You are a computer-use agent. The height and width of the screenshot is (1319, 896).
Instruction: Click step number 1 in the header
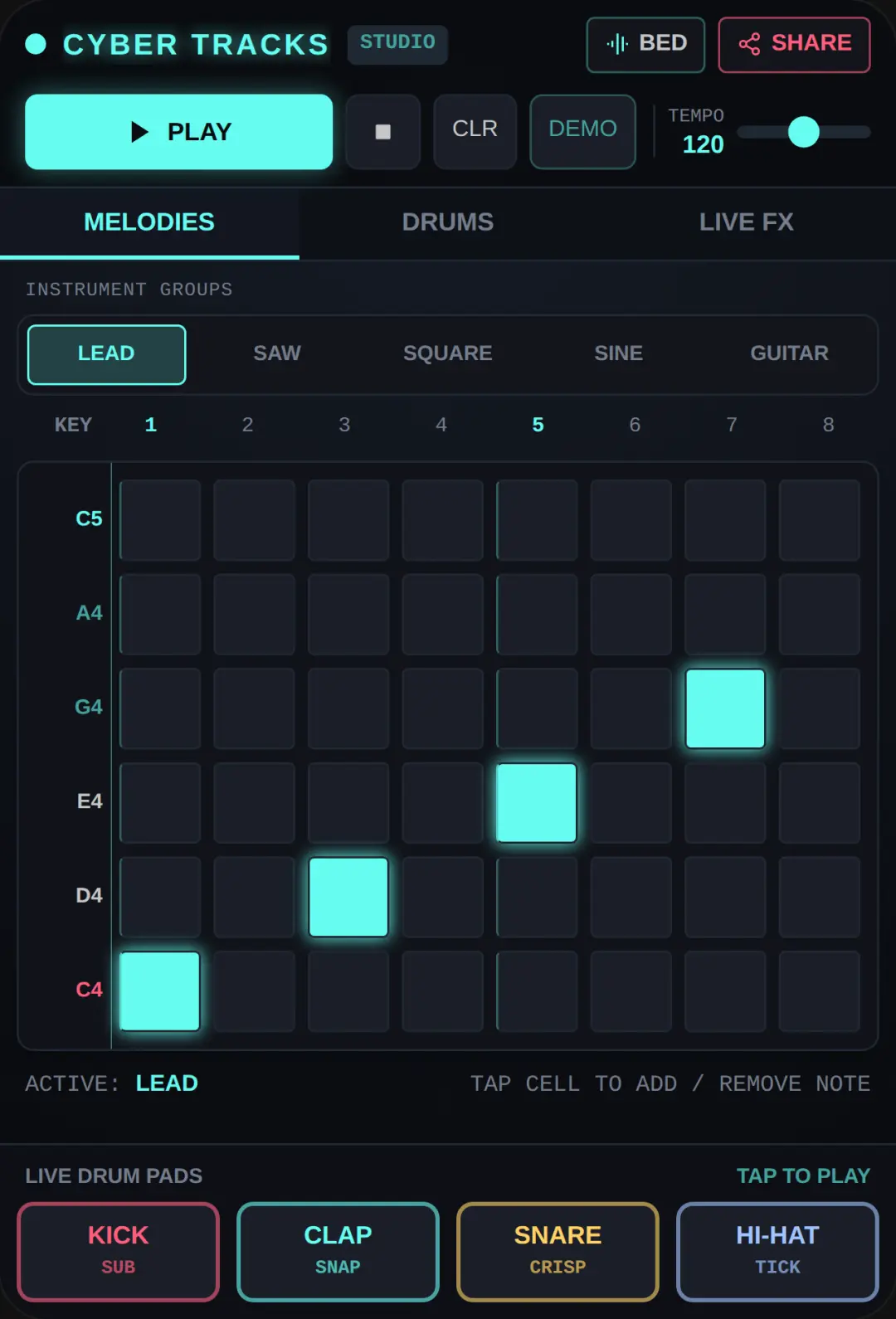pos(151,425)
